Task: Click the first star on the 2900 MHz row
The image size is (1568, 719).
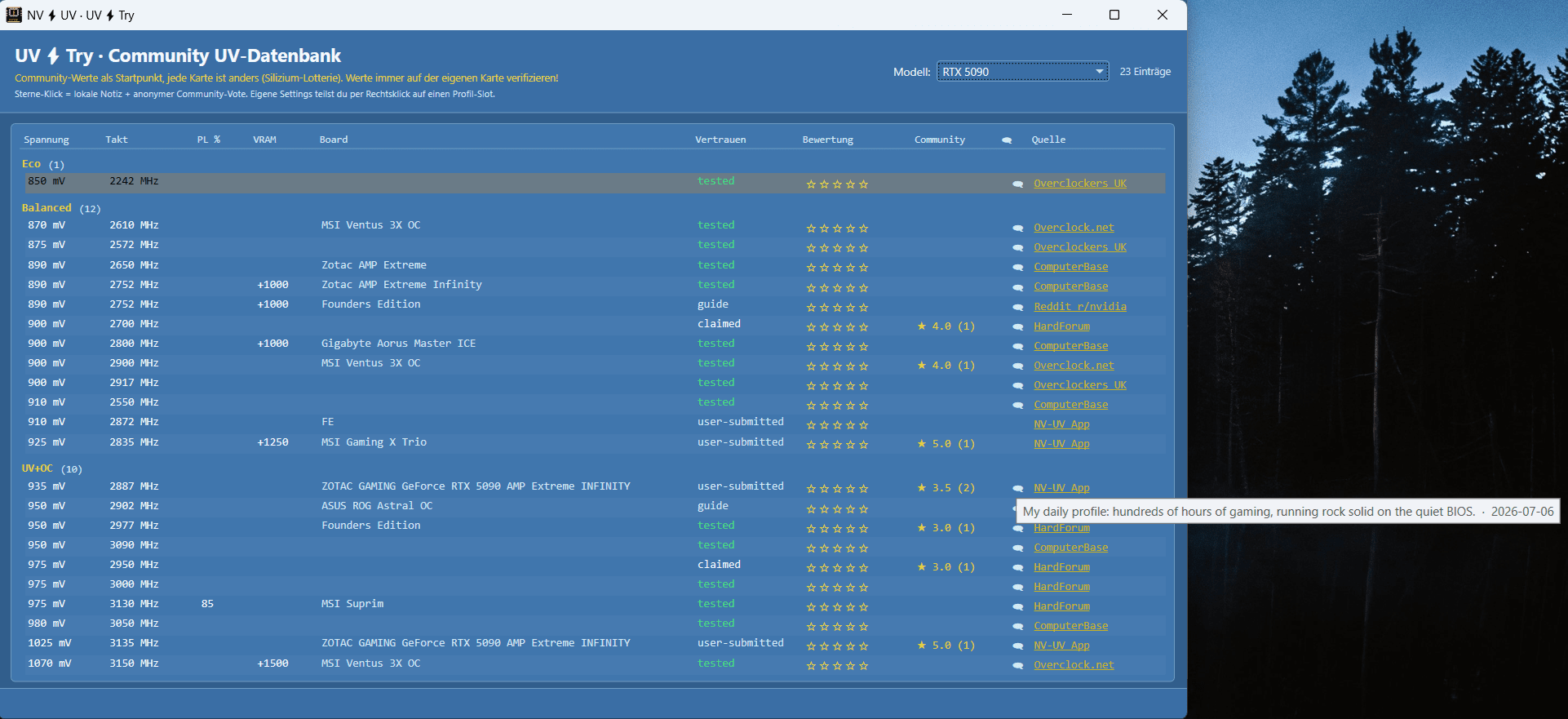Action: click(811, 366)
